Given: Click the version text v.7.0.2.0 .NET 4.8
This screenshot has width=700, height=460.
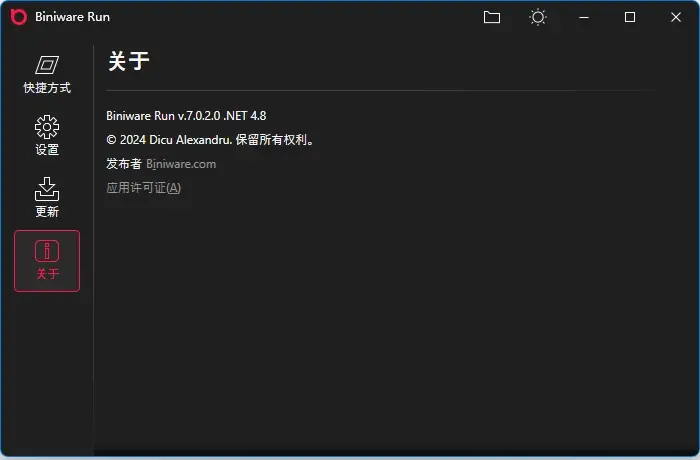Looking at the screenshot, I should pyautogui.click(x=222, y=116).
